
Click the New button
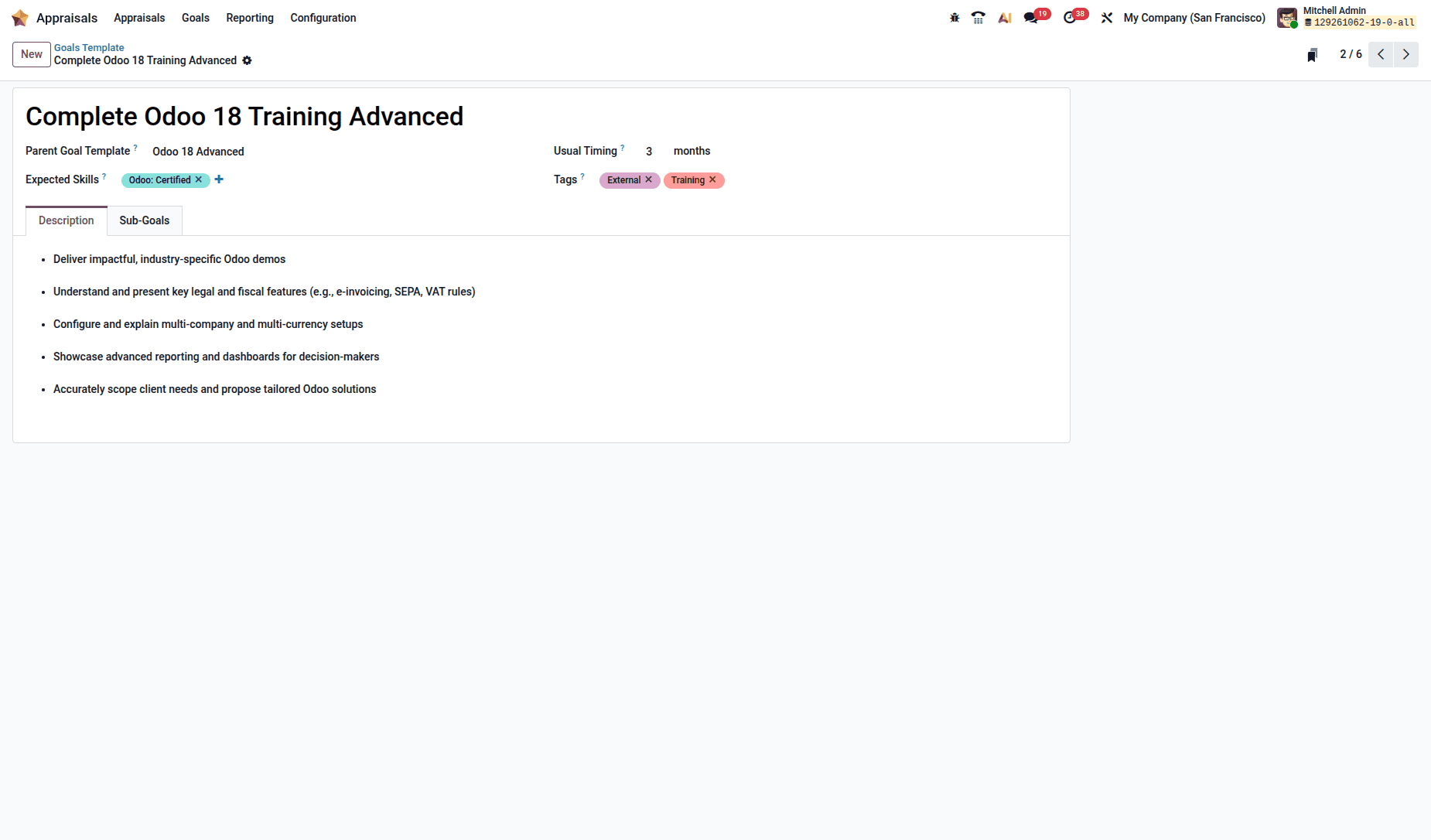pos(32,54)
